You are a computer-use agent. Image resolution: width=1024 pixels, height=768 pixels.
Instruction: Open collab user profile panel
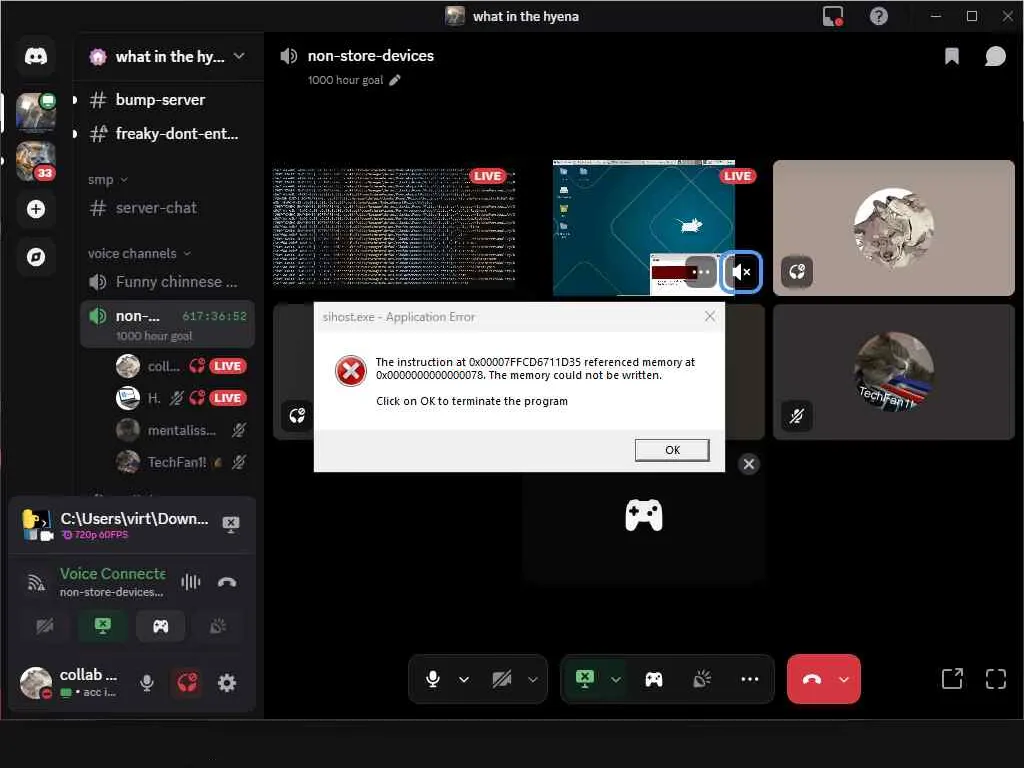(71, 682)
